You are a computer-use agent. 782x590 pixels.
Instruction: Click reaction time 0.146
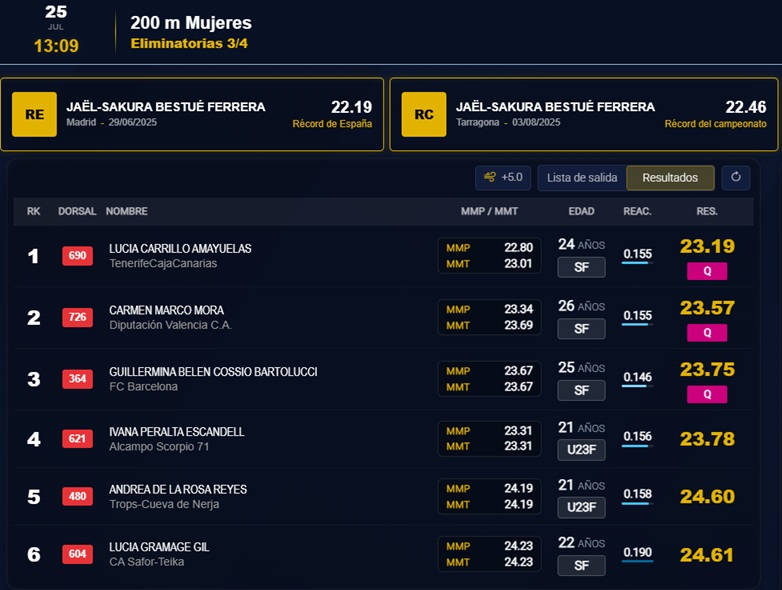tap(637, 377)
